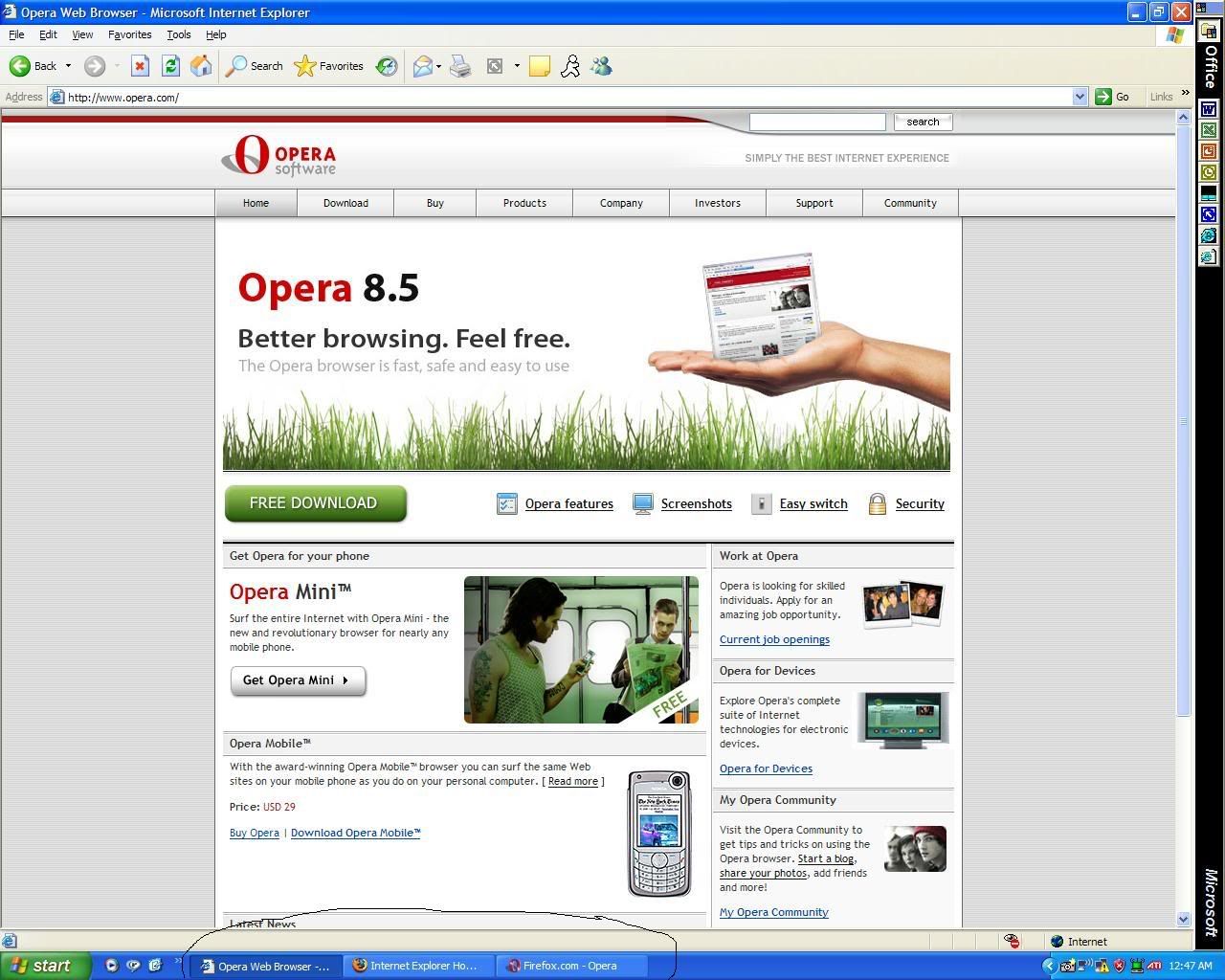This screenshot has height=980, width=1225.
Task: Open the Mail button dropdown arrow
Action: pos(438,66)
